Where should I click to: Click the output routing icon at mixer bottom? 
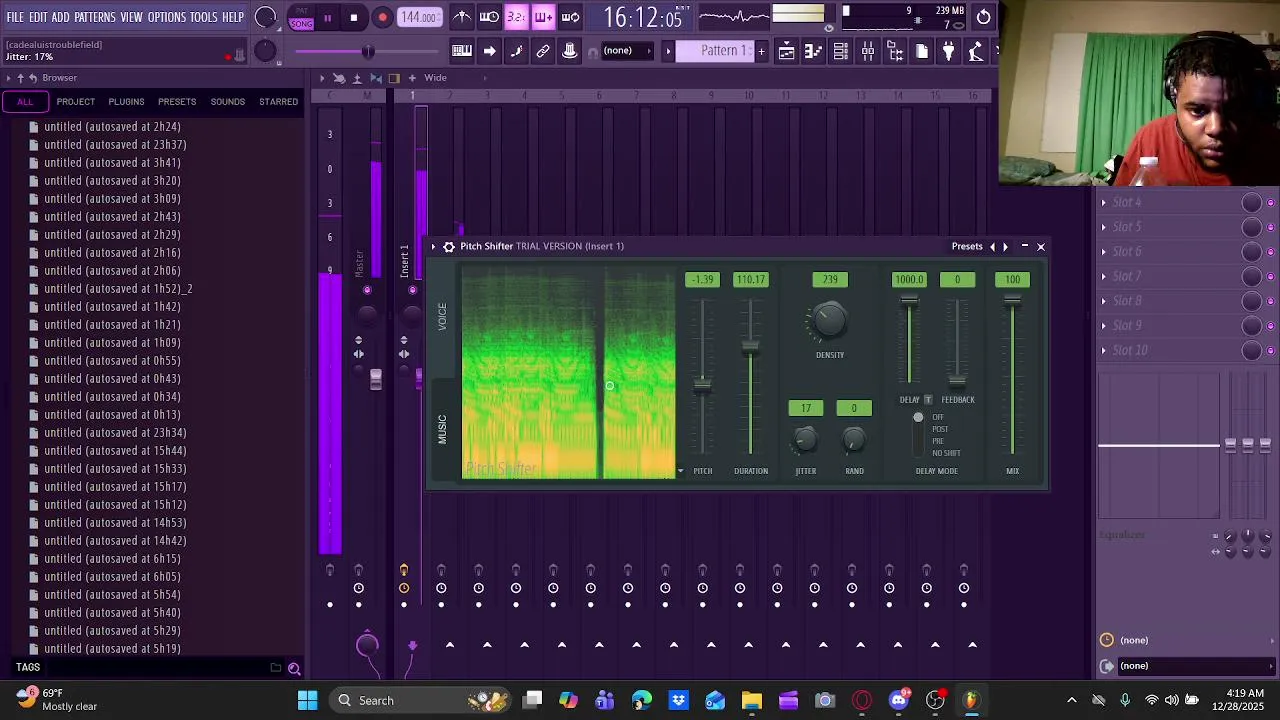1107,666
